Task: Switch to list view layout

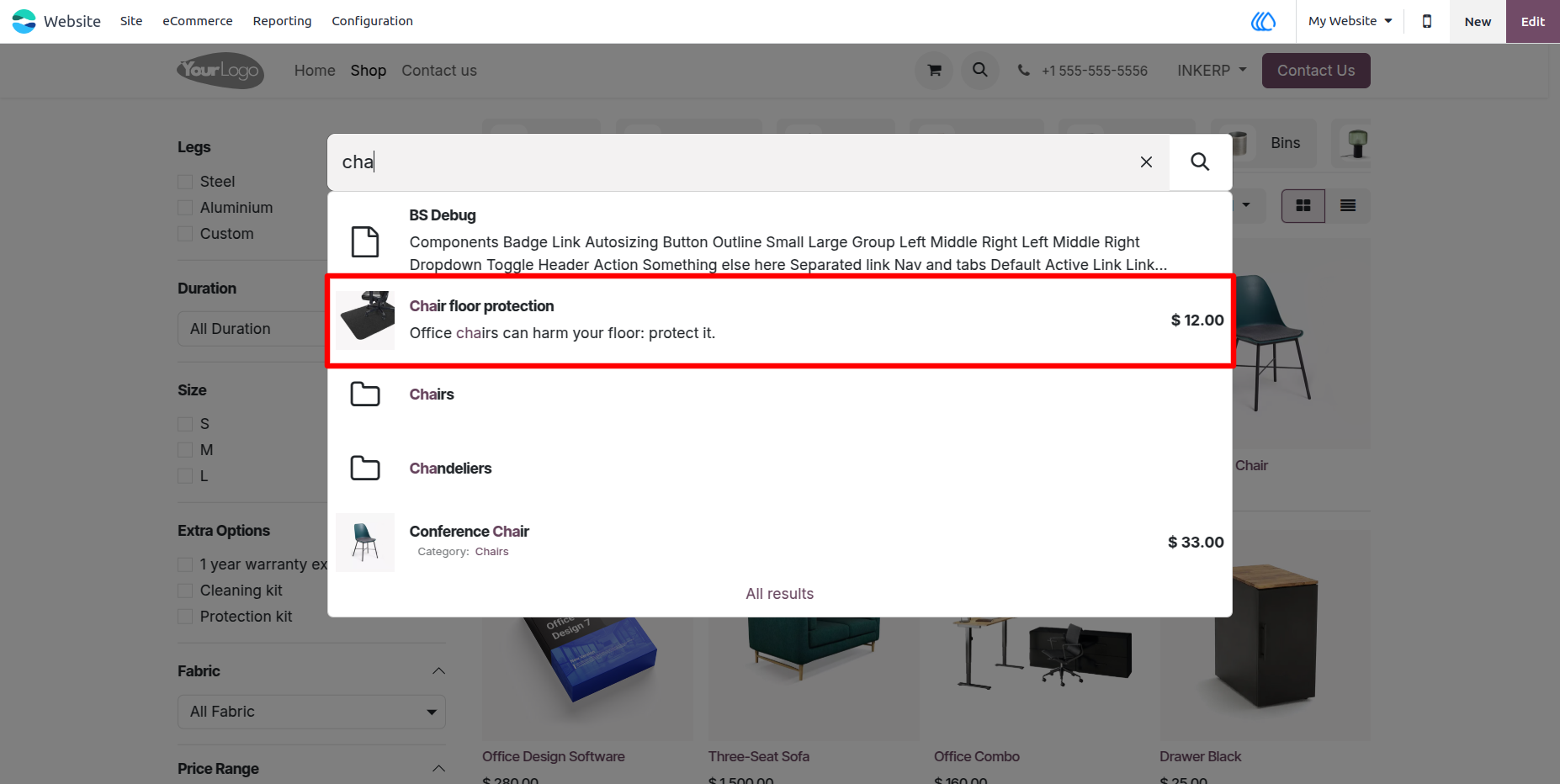Action: 1348,206
